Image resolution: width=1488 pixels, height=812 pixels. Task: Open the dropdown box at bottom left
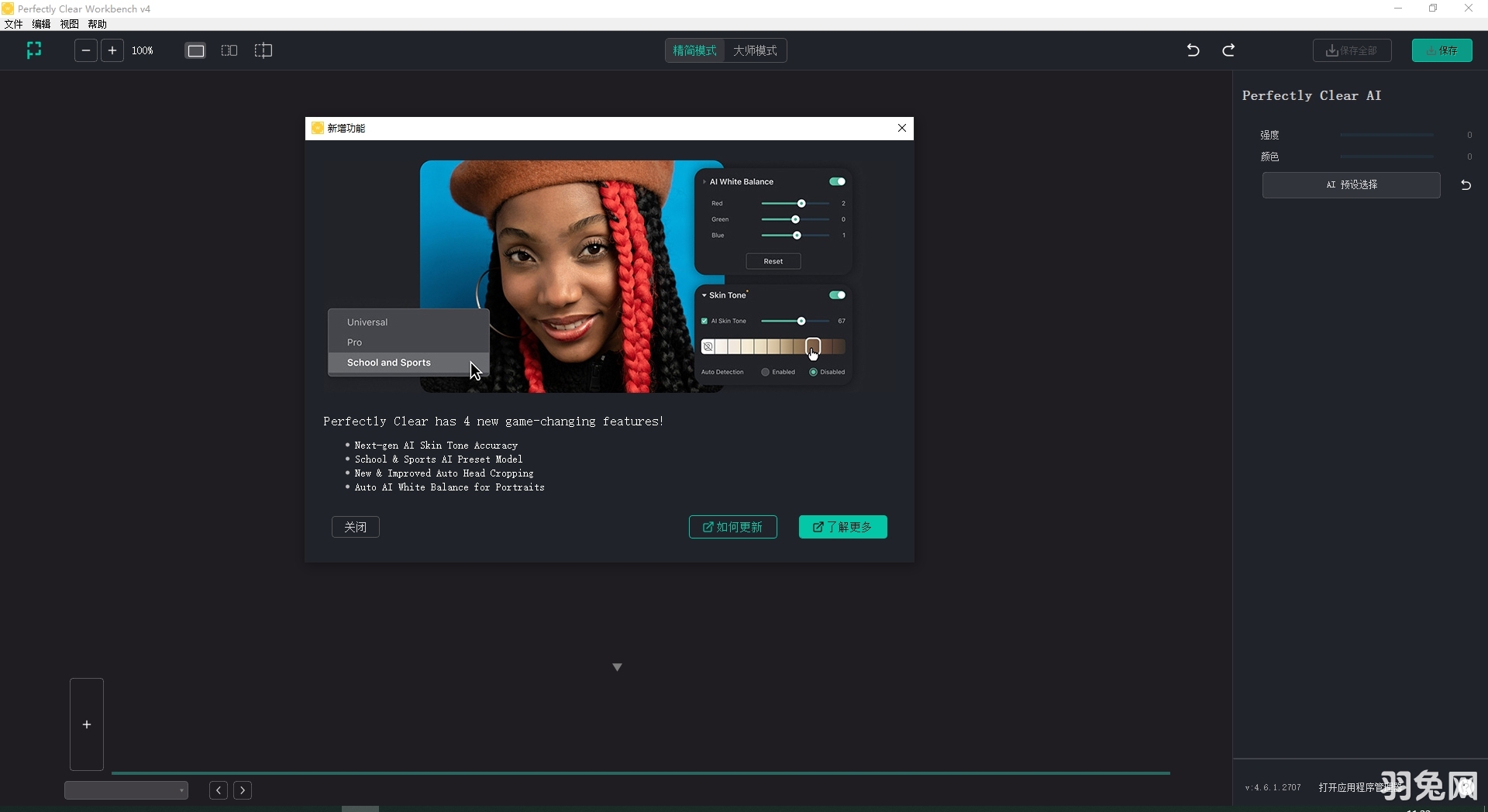click(x=126, y=790)
